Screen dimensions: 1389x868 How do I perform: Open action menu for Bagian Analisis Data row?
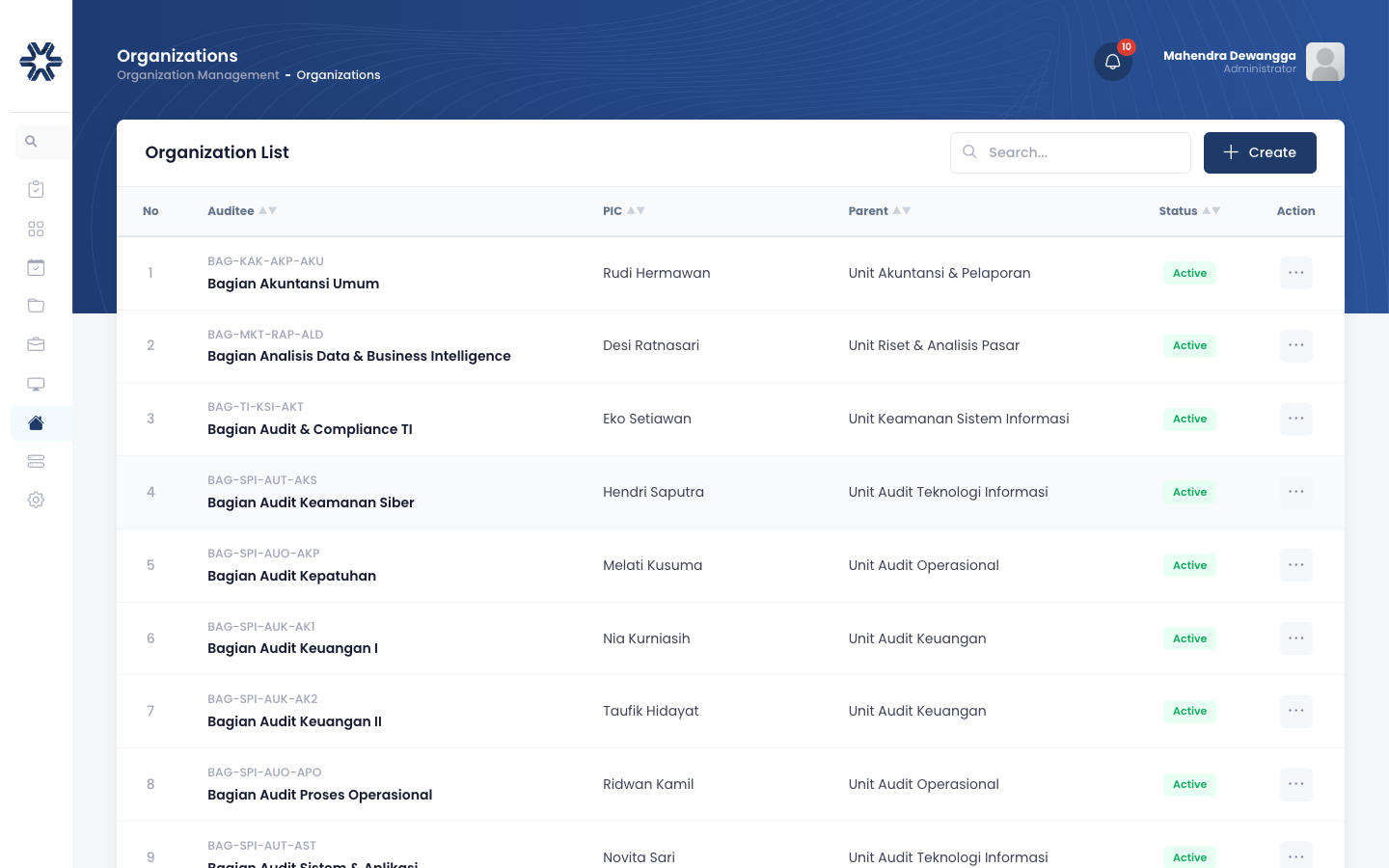(1296, 345)
